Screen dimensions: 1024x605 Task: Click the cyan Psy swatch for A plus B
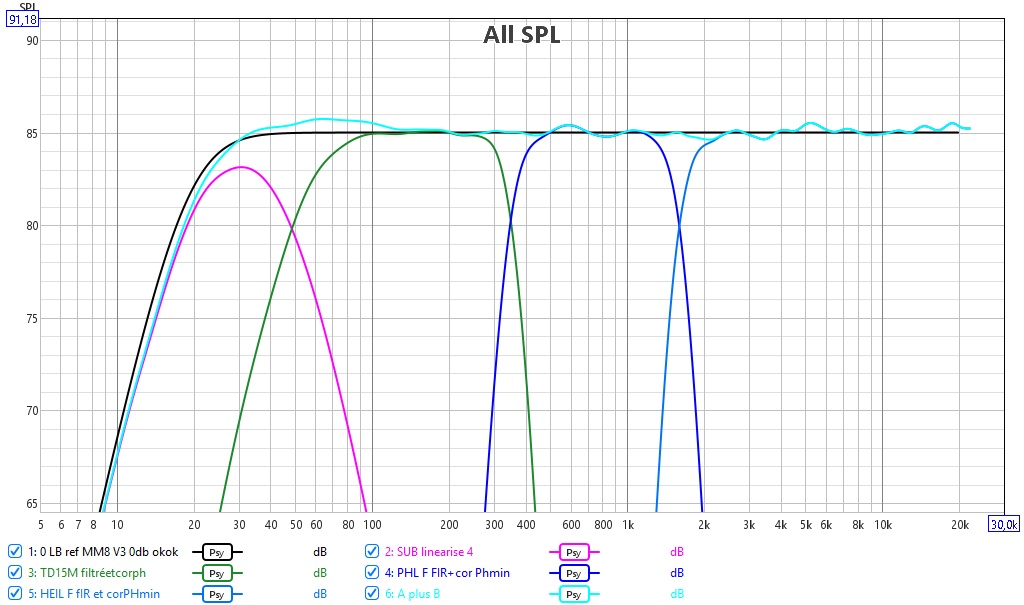coord(573,594)
